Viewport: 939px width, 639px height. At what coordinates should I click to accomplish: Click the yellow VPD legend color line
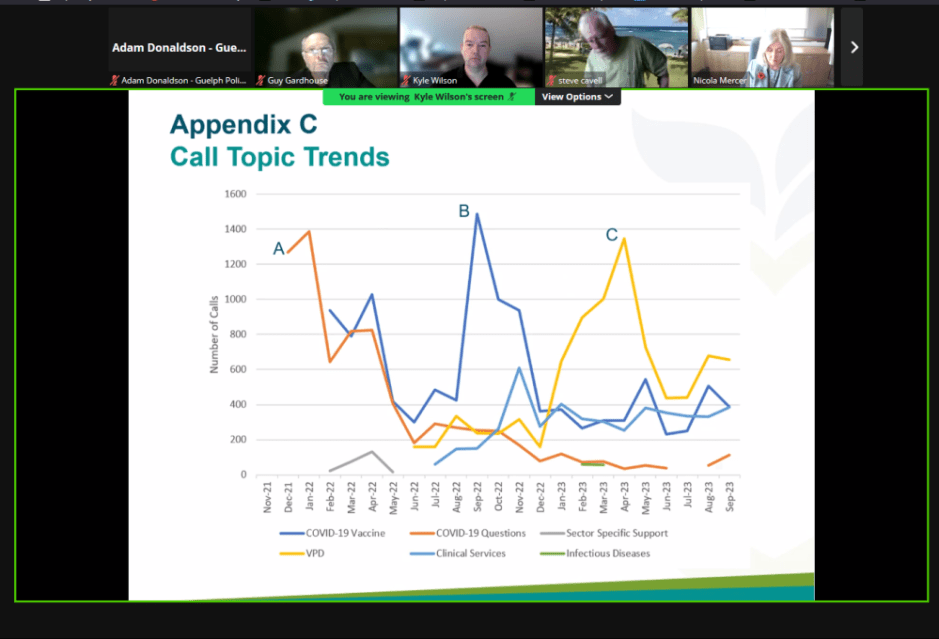[x=295, y=553]
